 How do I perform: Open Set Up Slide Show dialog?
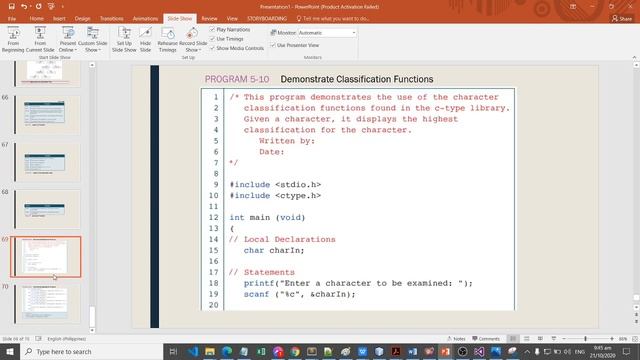coord(124,39)
